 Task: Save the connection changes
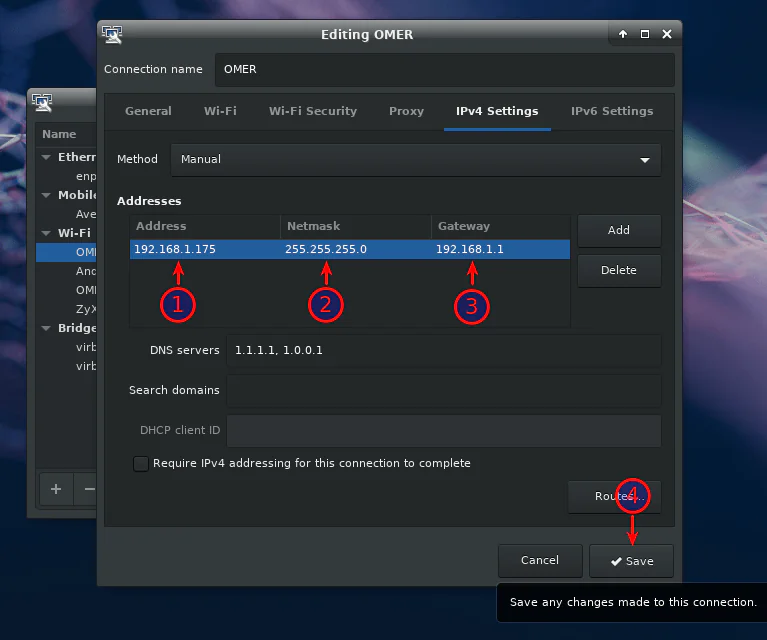(x=631, y=561)
